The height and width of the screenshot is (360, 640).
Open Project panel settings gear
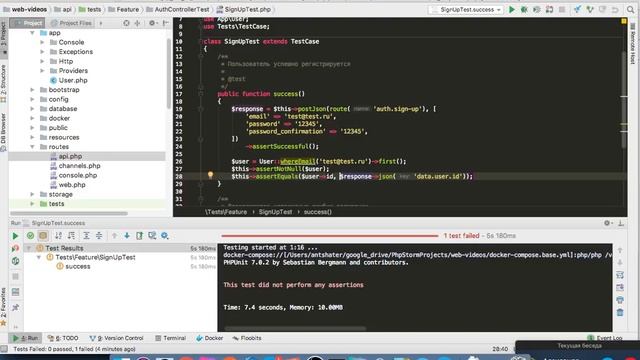pyautogui.click(x=152, y=23)
